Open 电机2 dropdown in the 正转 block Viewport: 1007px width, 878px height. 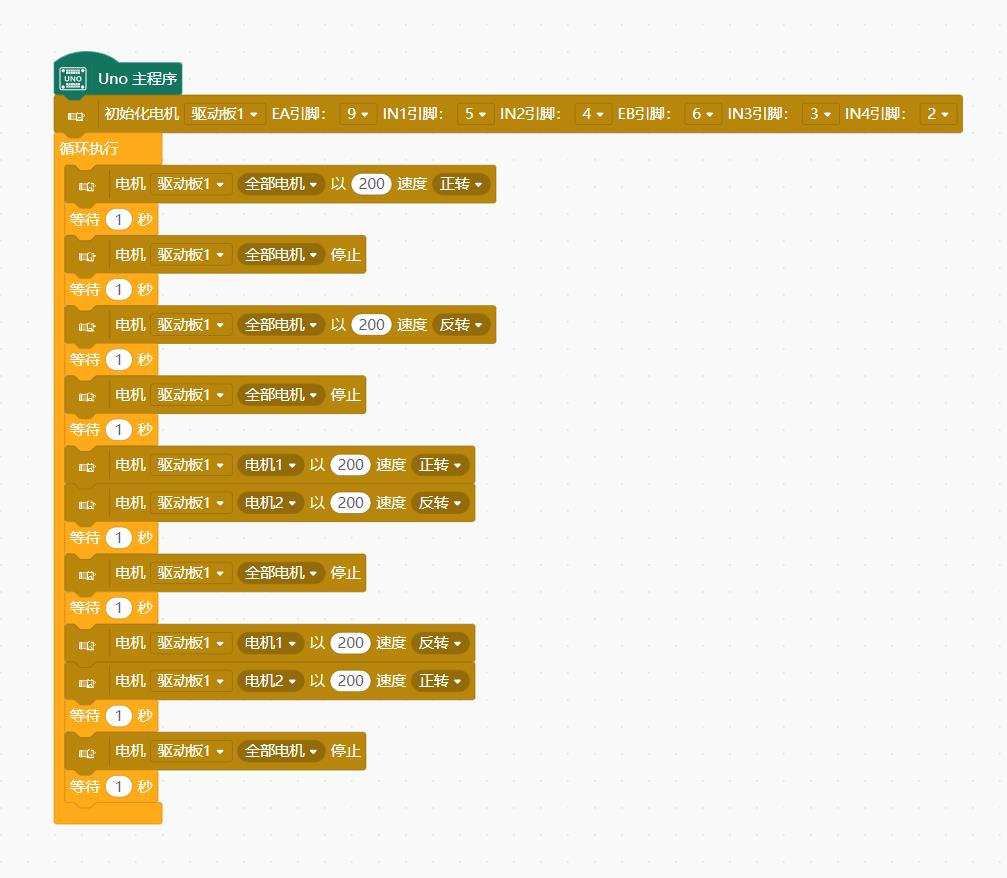[270, 681]
